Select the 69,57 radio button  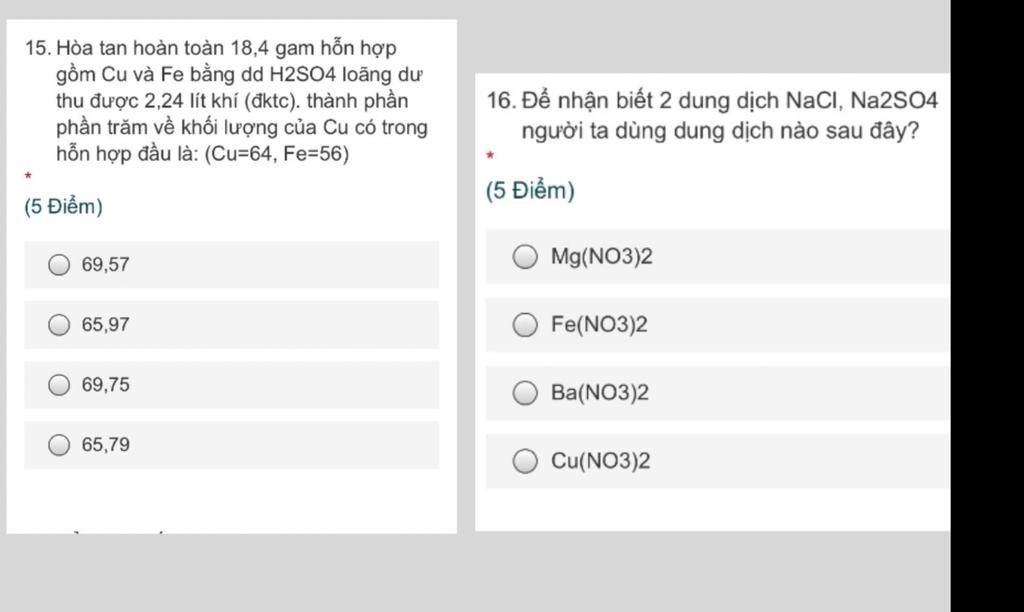pos(59,265)
